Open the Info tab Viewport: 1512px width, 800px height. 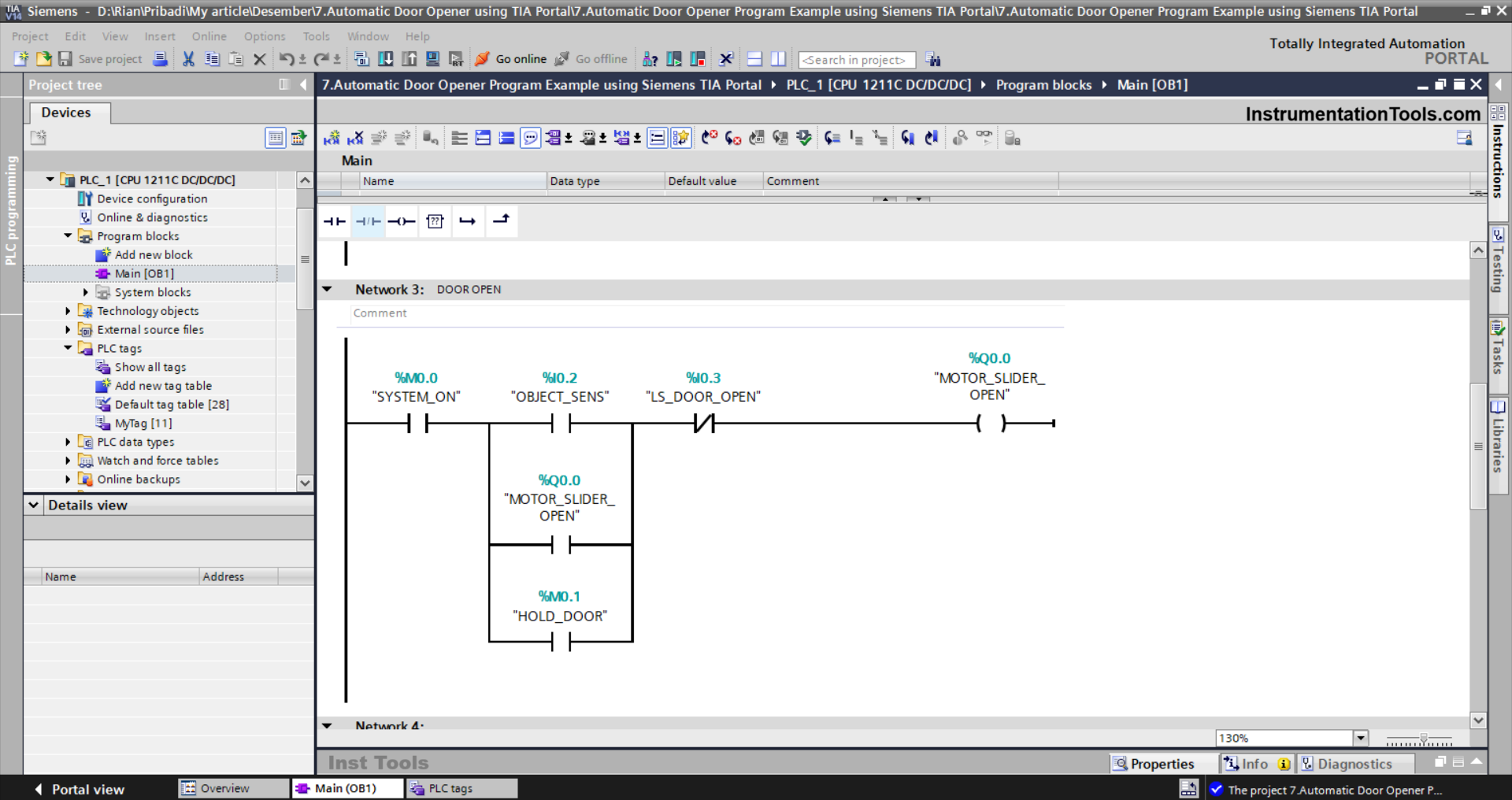point(1256,764)
